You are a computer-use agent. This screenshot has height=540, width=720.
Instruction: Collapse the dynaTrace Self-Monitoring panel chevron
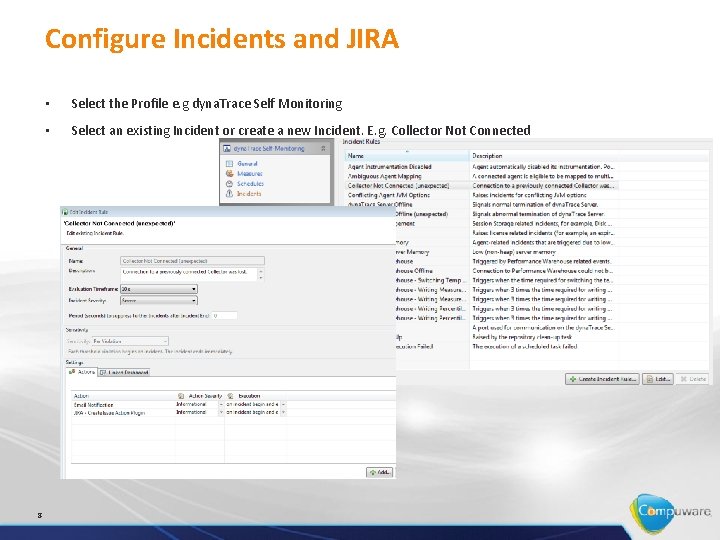[323, 148]
